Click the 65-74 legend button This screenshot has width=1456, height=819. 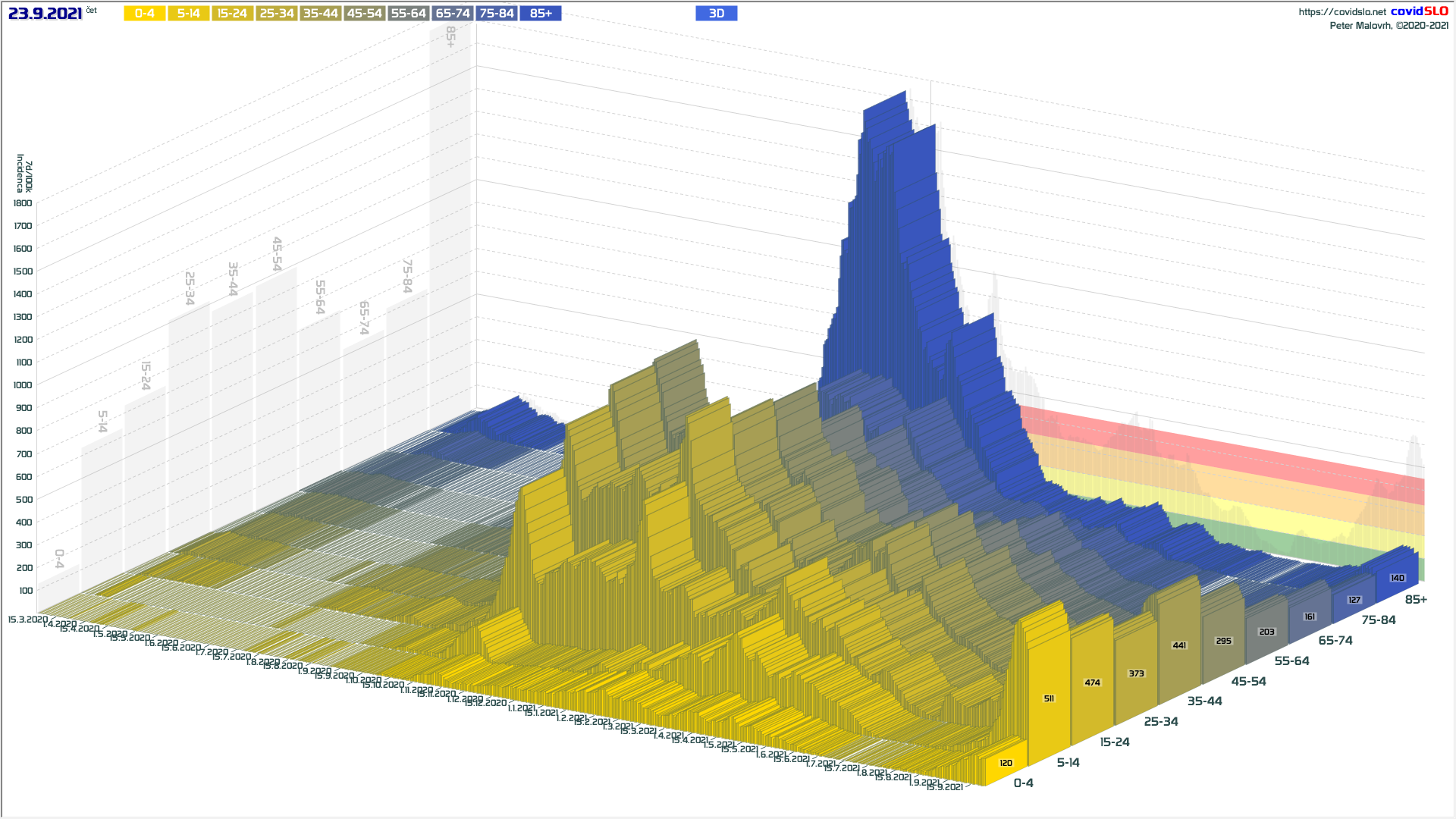click(x=453, y=14)
